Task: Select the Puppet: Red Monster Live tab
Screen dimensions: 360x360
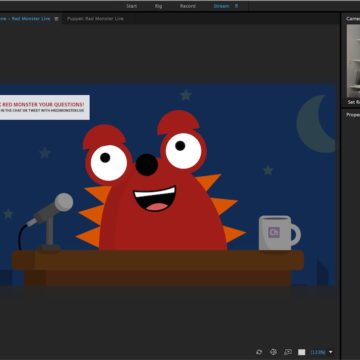Action: click(95, 19)
